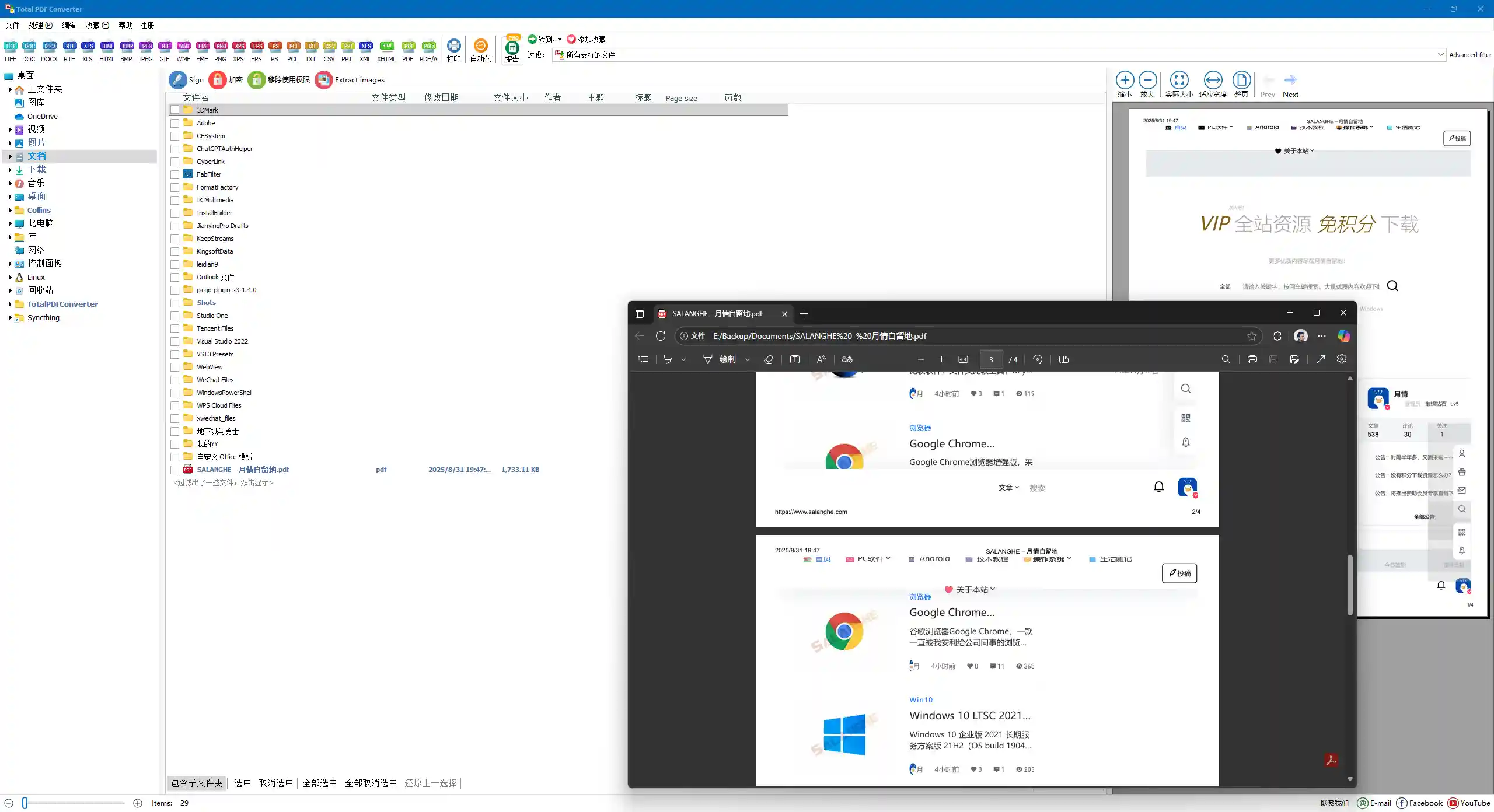Open the 绘制 pen options dropdown
The height and width of the screenshot is (812, 1494).
(748, 359)
